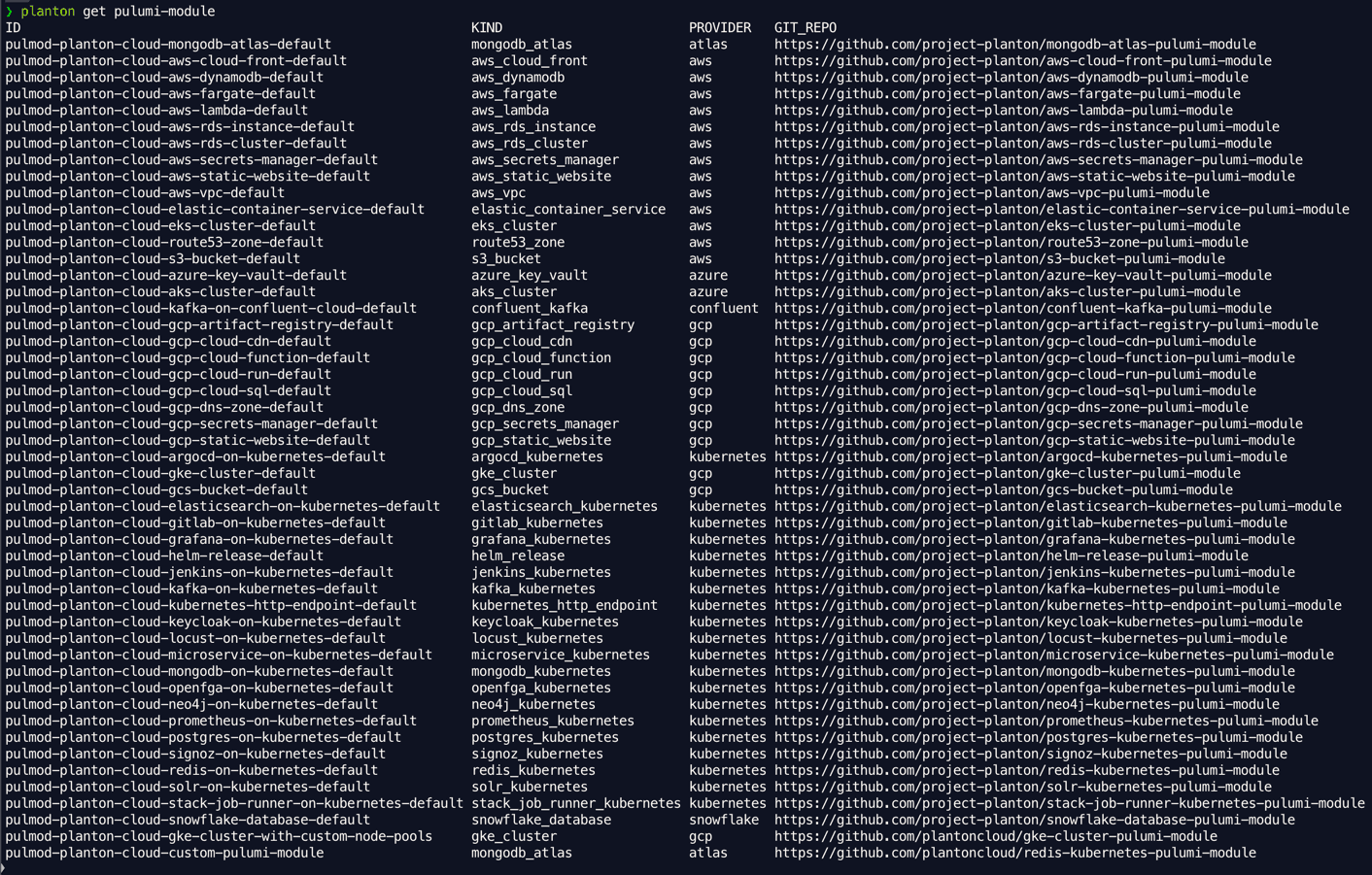Open the snowflake-database-pulumi-module GitHub link
Image resolution: width=1372 pixels, height=875 pixels.
(x=1035, y=820)
